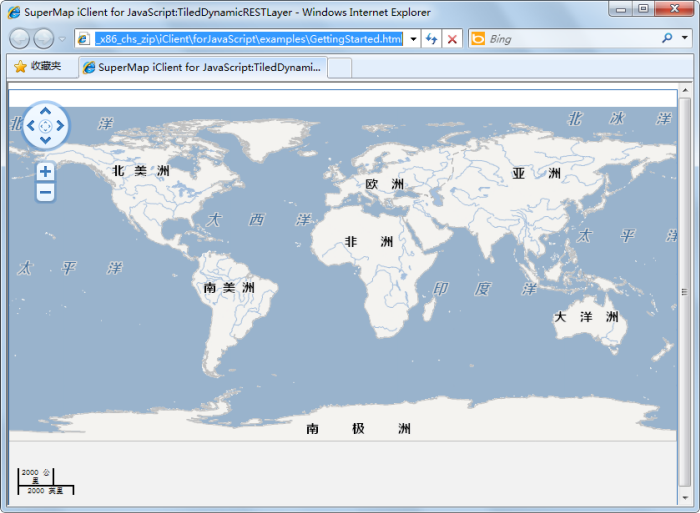Pan the map right with the east arrow
Screen dimensions: 700x513
tap(61, 126)
